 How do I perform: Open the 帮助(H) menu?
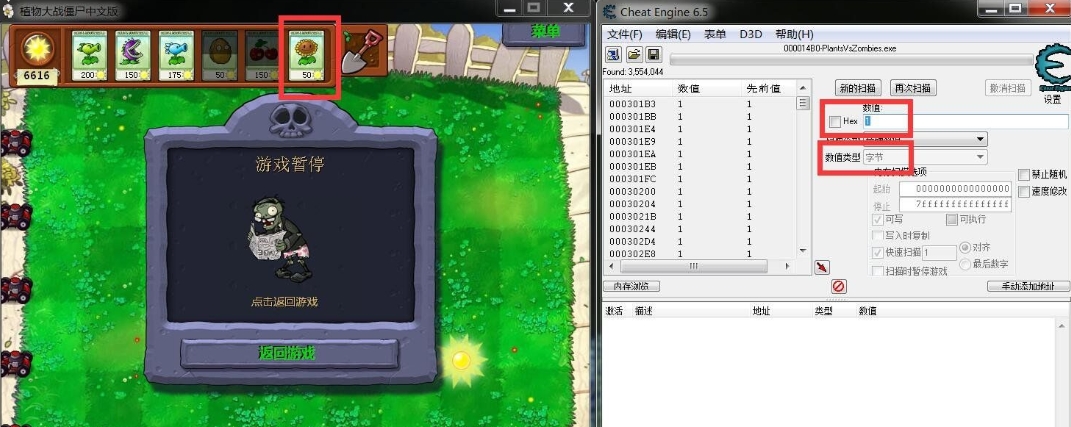coord(794,34)
